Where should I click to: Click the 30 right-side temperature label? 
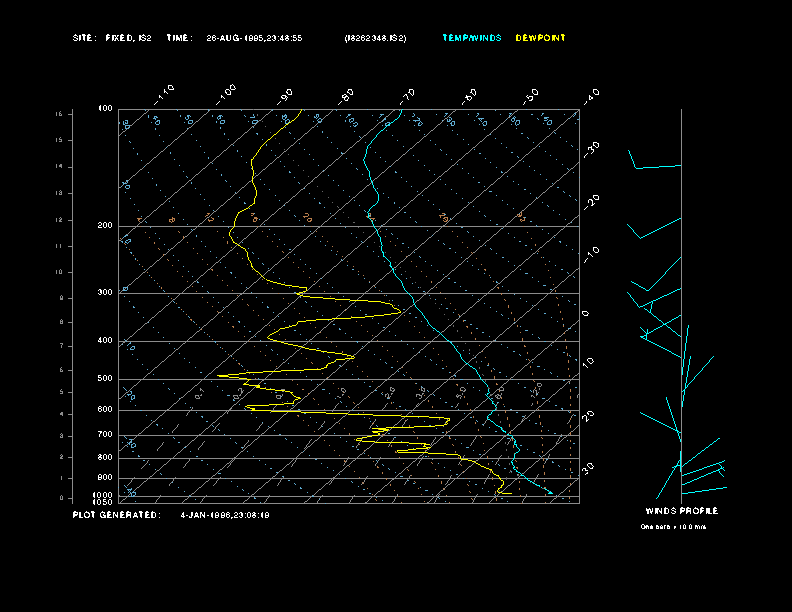coord(588,468)
